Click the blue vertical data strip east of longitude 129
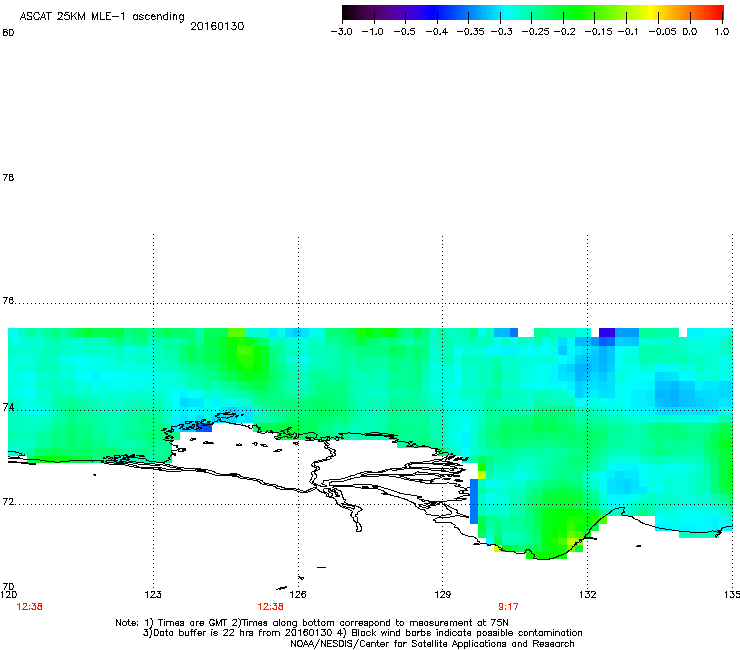The height and width of the screenshot is (650, 740). (x=474, y=501)
